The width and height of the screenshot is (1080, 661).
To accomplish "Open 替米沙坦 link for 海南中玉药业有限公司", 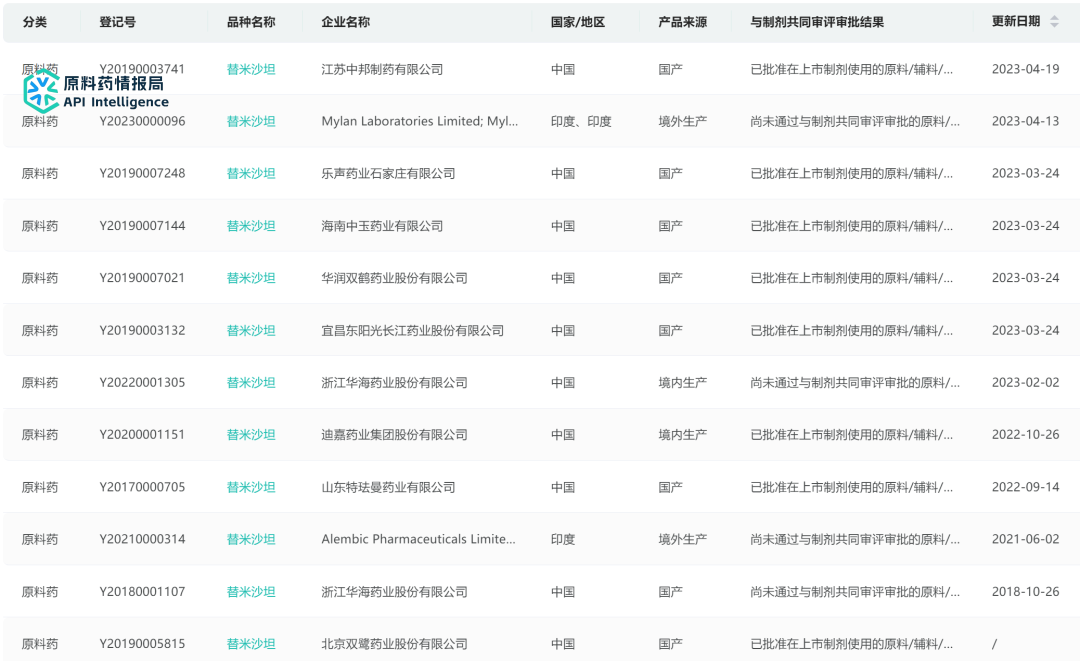I will pos(251,226).
